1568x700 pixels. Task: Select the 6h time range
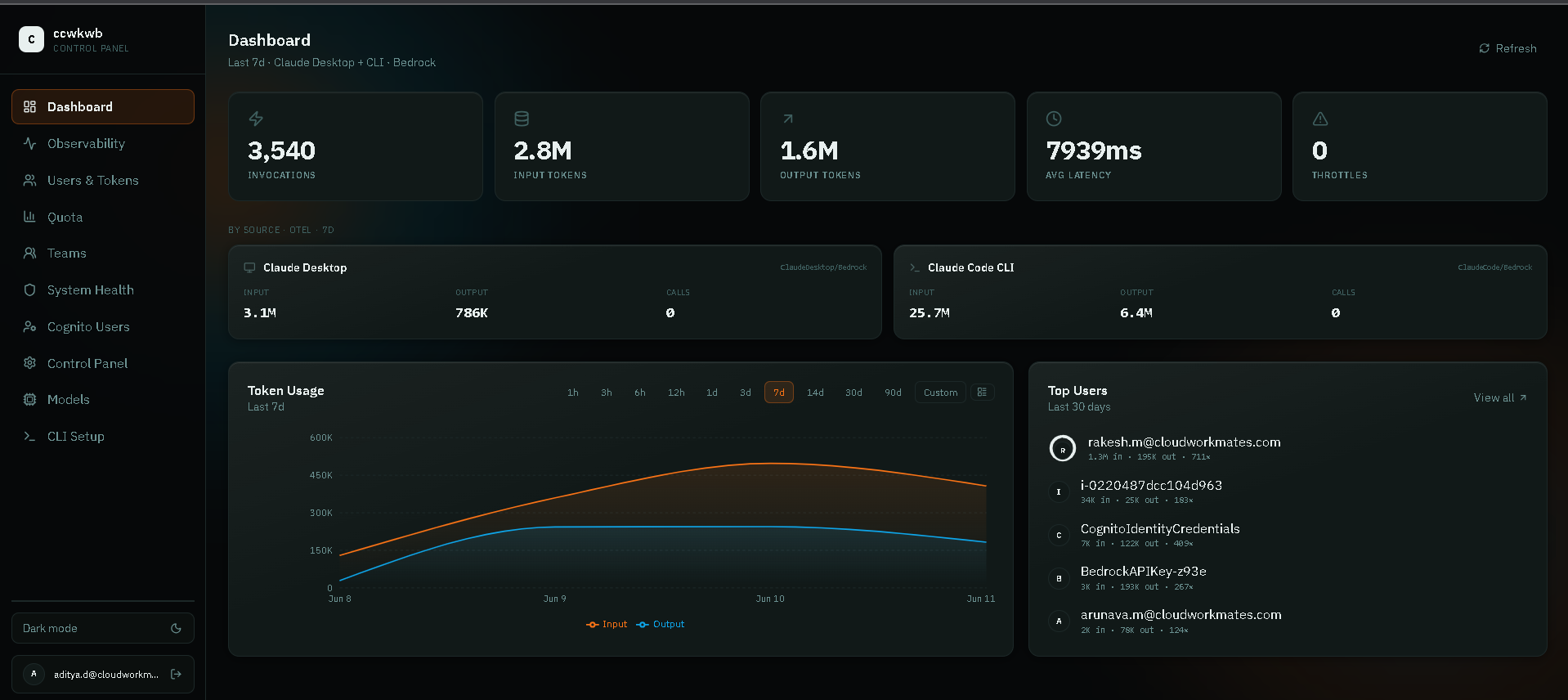[x=640, y=393]
